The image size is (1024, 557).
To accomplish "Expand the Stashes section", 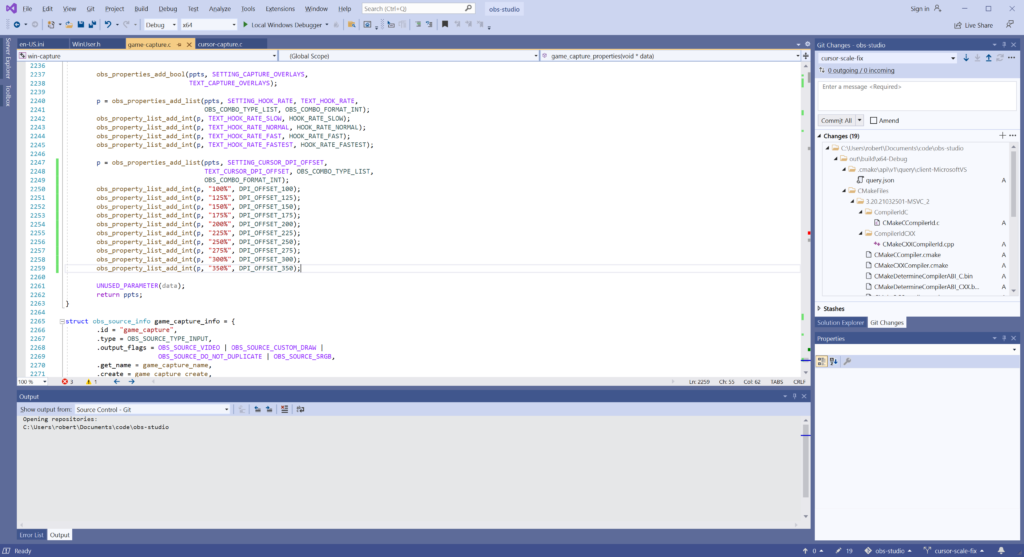I will pyautogui.click(x=820, y=308).
